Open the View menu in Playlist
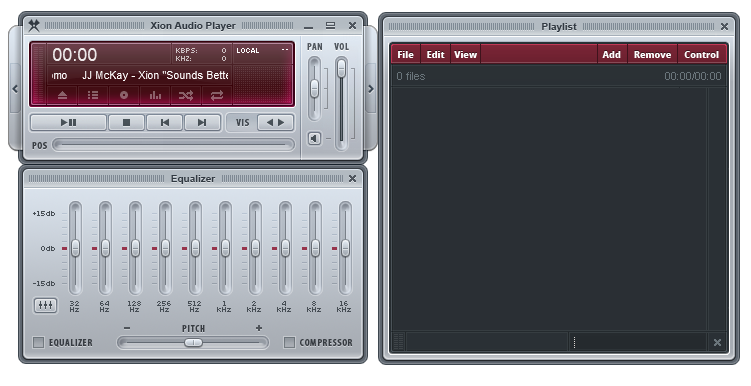 pos(466,55)
